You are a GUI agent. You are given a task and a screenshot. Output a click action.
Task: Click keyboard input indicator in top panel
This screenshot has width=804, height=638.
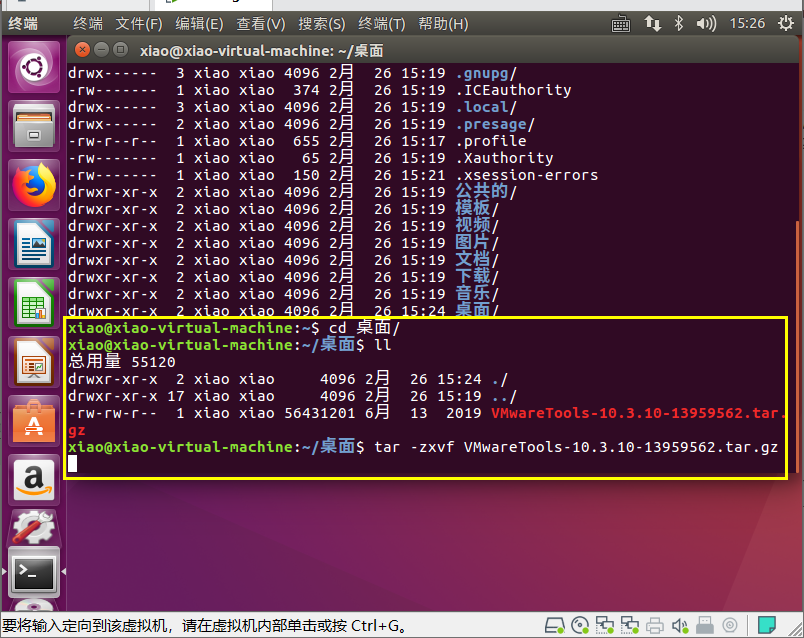click(620, 24)
